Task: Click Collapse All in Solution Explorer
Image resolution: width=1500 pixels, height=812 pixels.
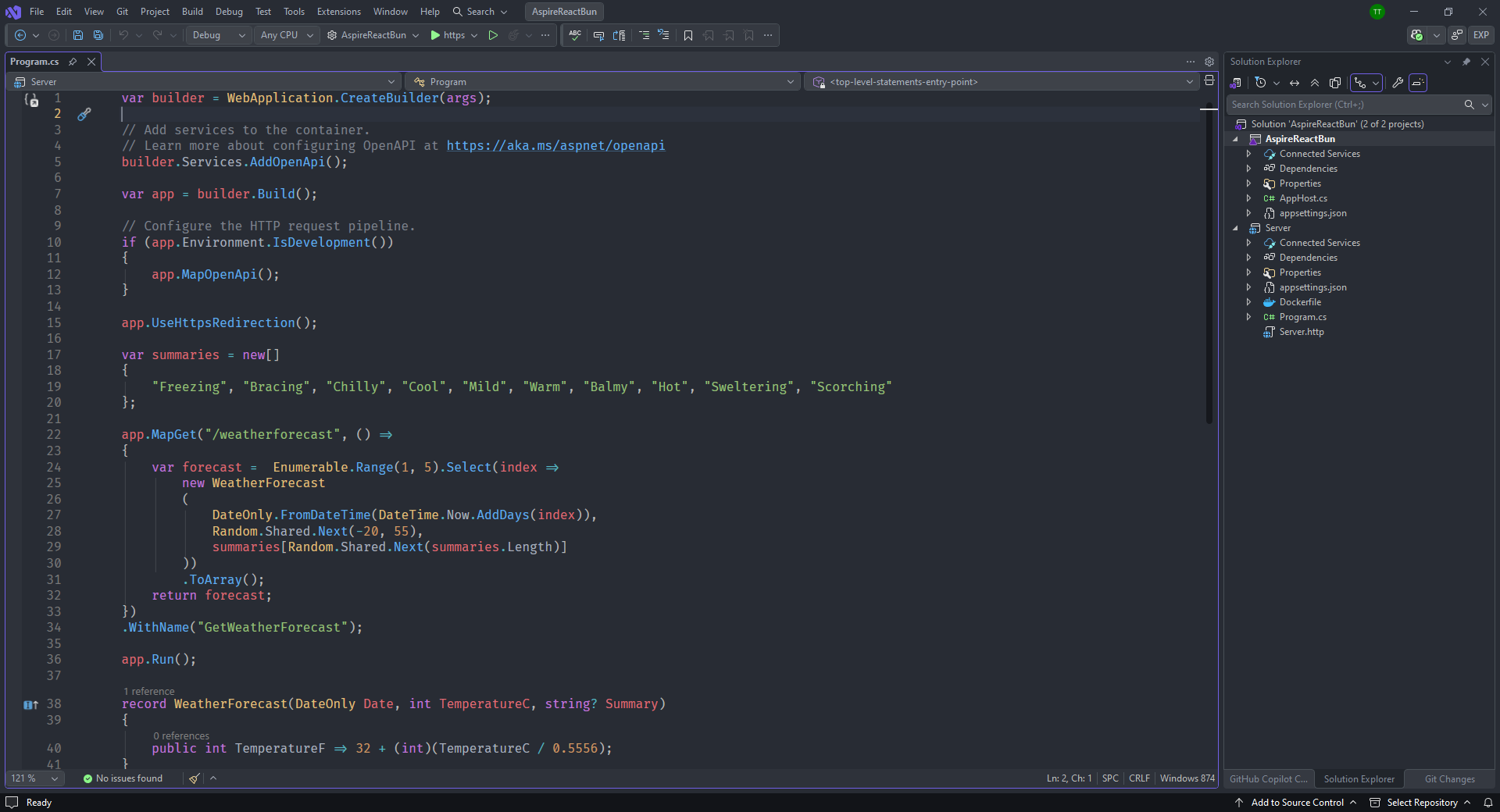Action: (1315, 83)
